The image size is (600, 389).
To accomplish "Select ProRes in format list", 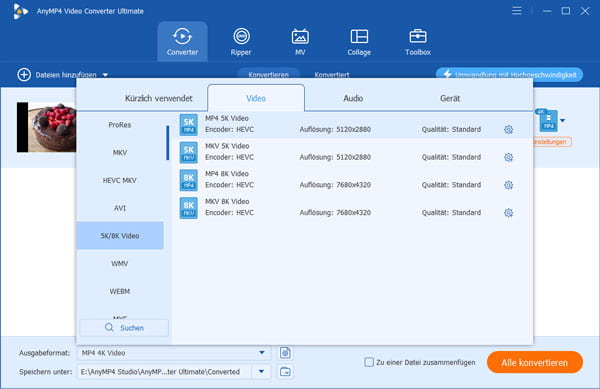I will coord(120,125).
